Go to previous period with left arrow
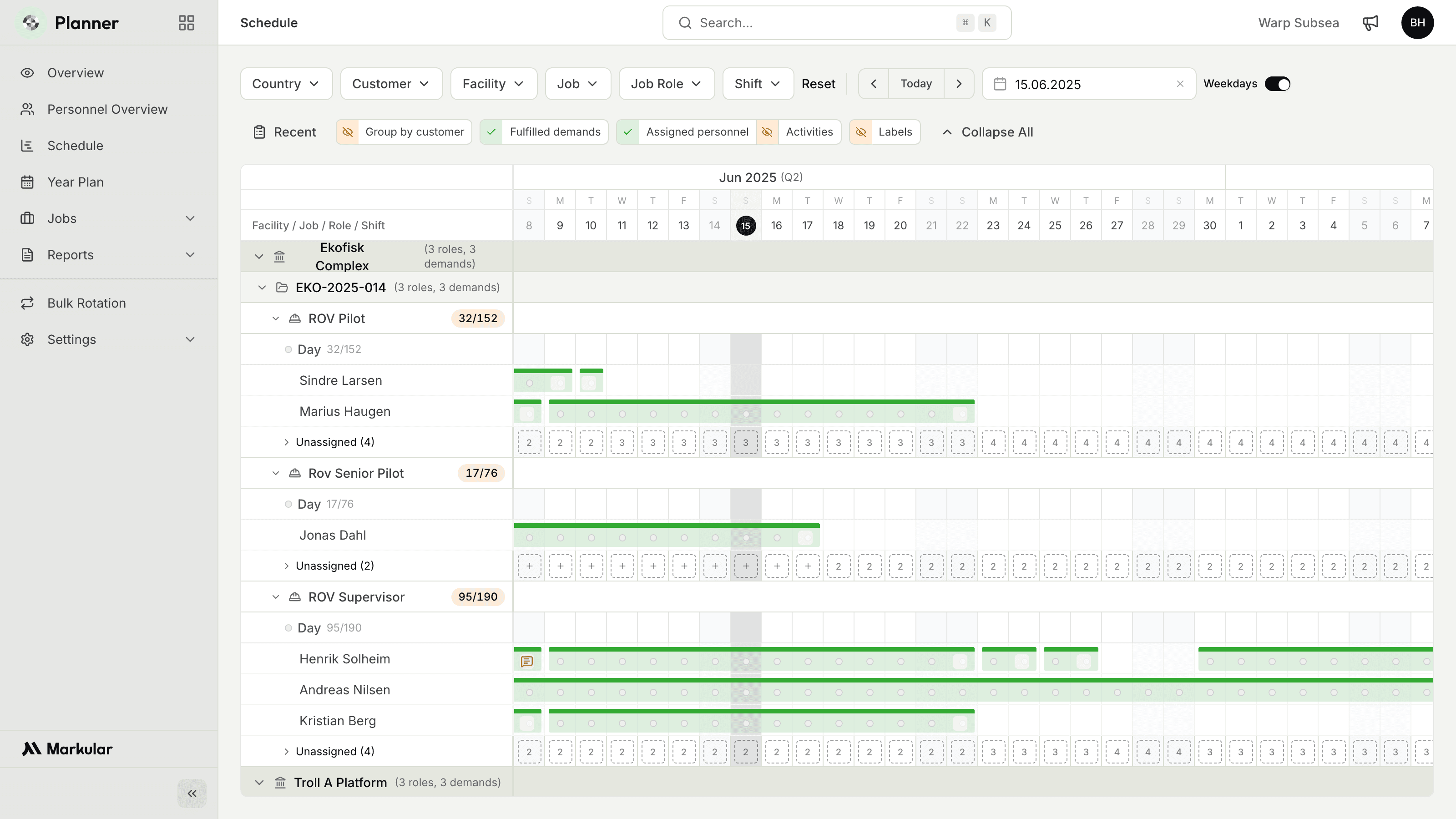 pos(874,84)
